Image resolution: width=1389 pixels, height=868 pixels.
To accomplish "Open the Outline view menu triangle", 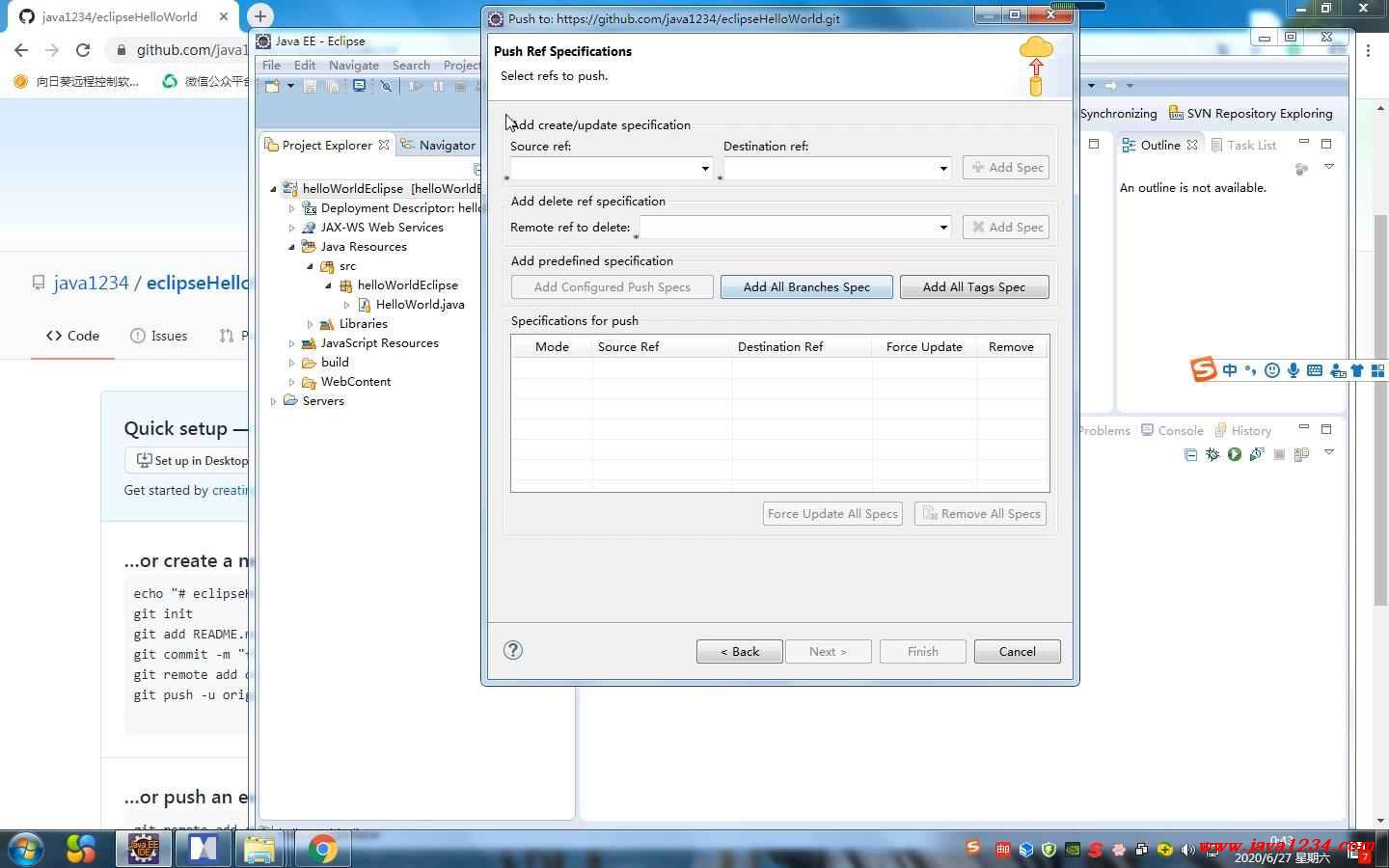I will click(1328, 168).
